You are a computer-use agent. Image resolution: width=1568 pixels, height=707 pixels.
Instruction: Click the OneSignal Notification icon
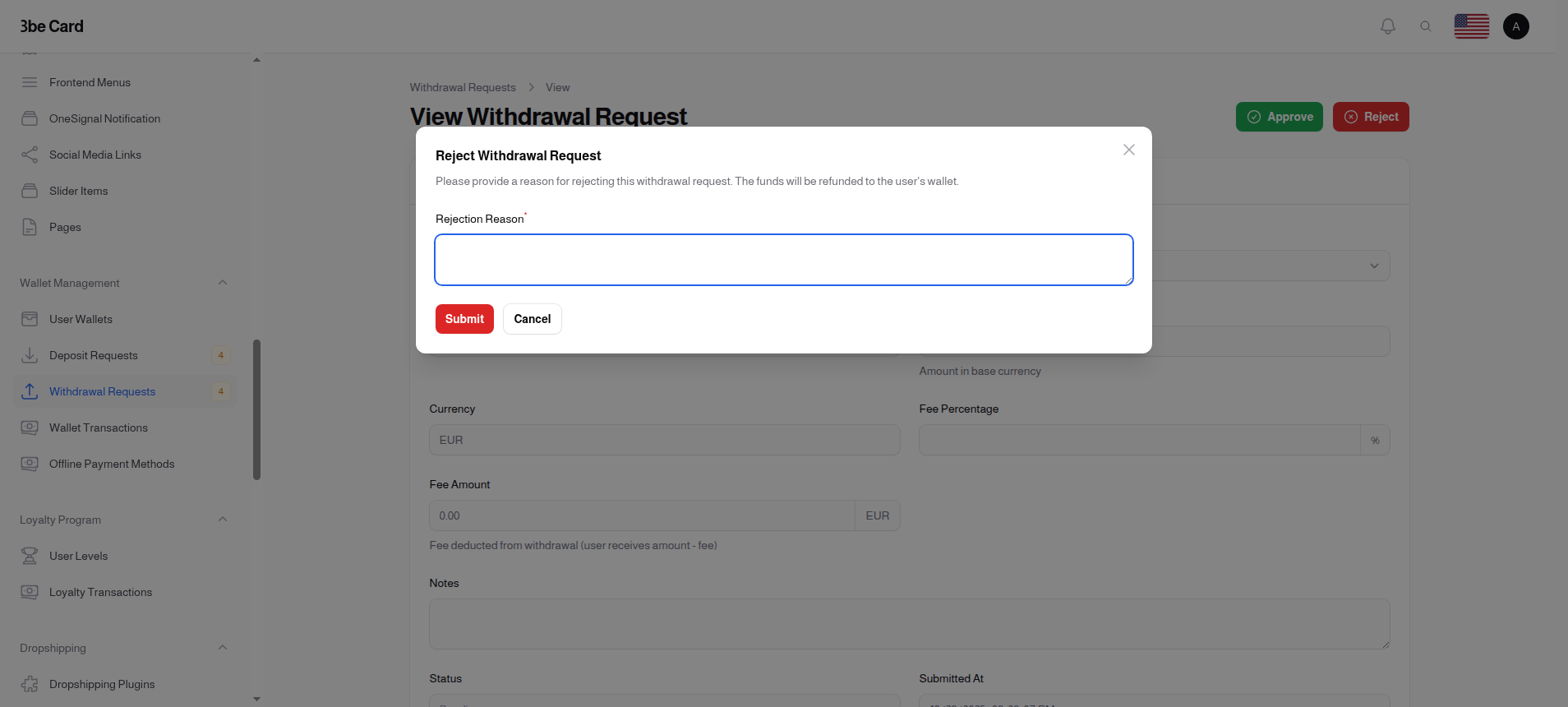(30, 118)
